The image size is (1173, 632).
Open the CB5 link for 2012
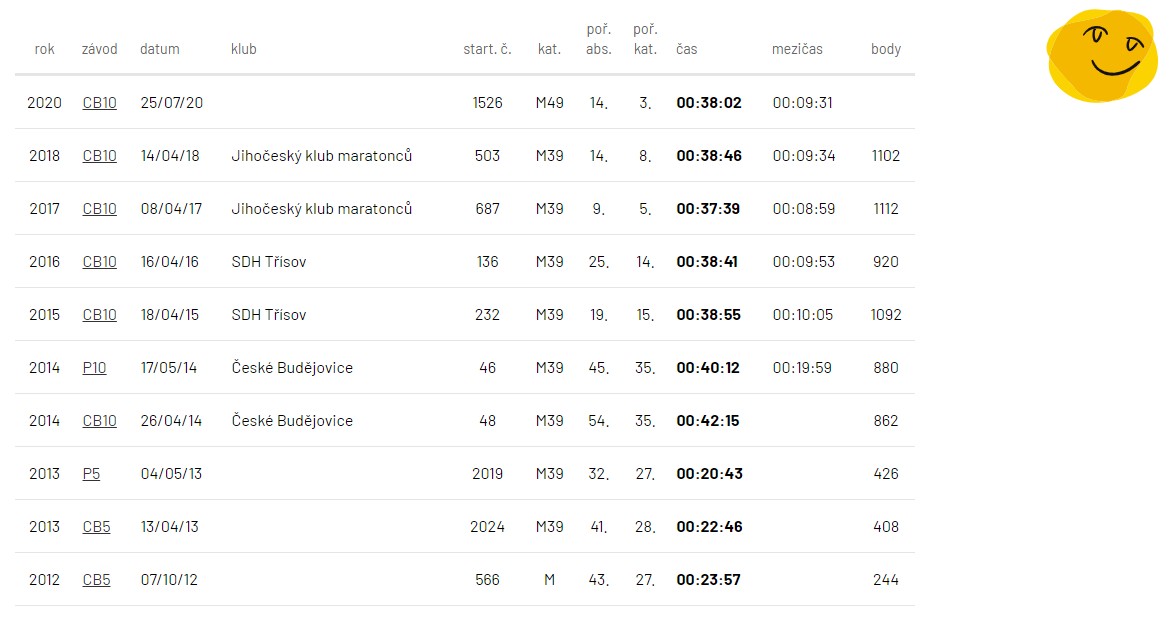[x=97, y=580]
